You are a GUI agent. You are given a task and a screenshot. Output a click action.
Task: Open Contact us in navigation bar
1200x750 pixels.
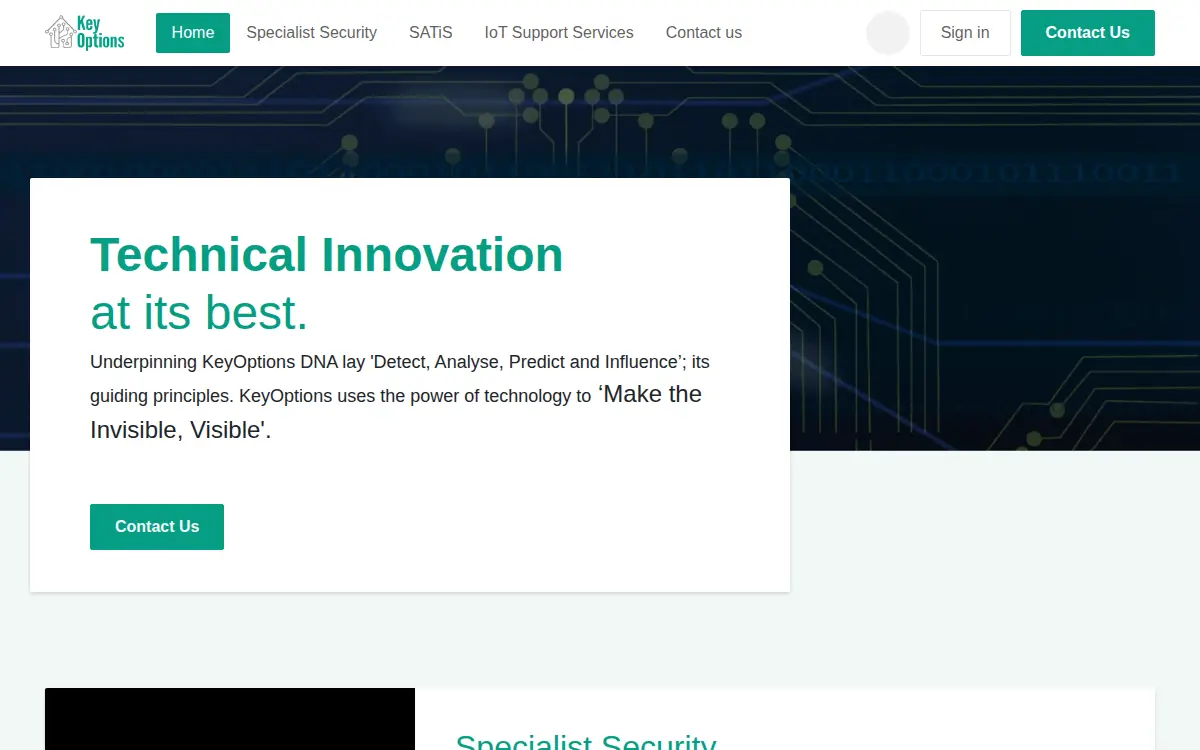pos(704,33)
